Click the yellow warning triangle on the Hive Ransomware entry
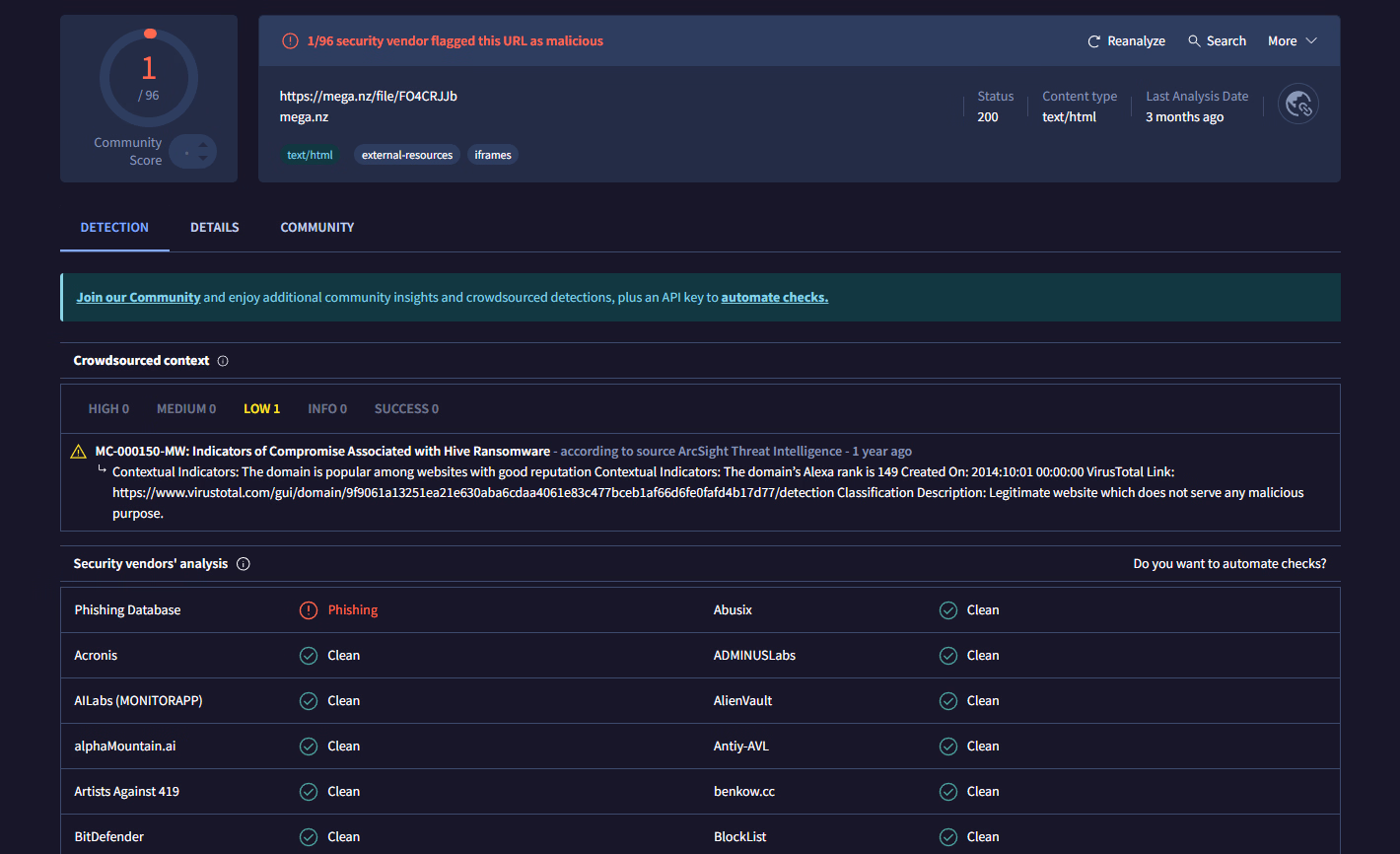The height and width of the screenshot is (854, 1400). [x=79, y=452]
